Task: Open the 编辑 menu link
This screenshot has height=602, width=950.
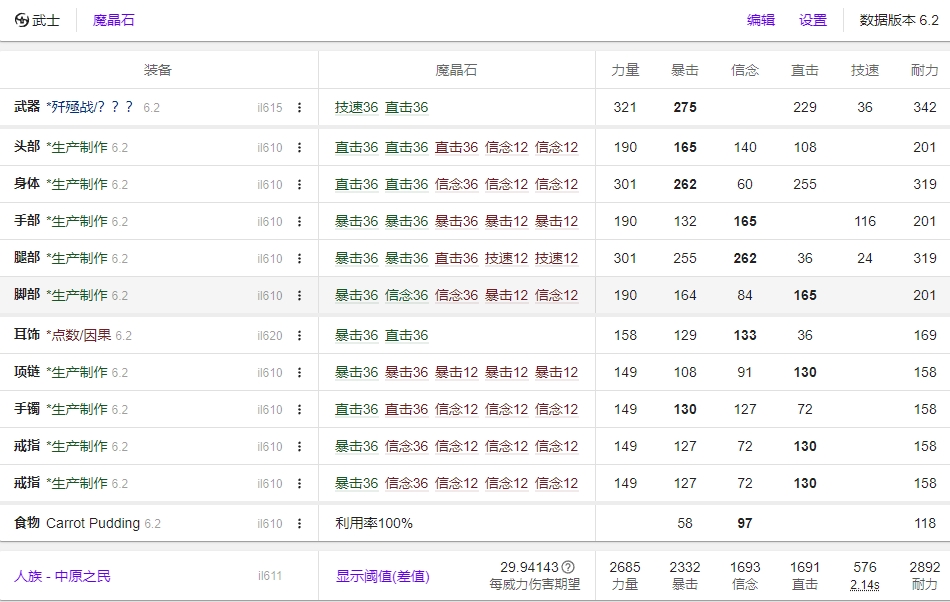Action: pos(760,20)
